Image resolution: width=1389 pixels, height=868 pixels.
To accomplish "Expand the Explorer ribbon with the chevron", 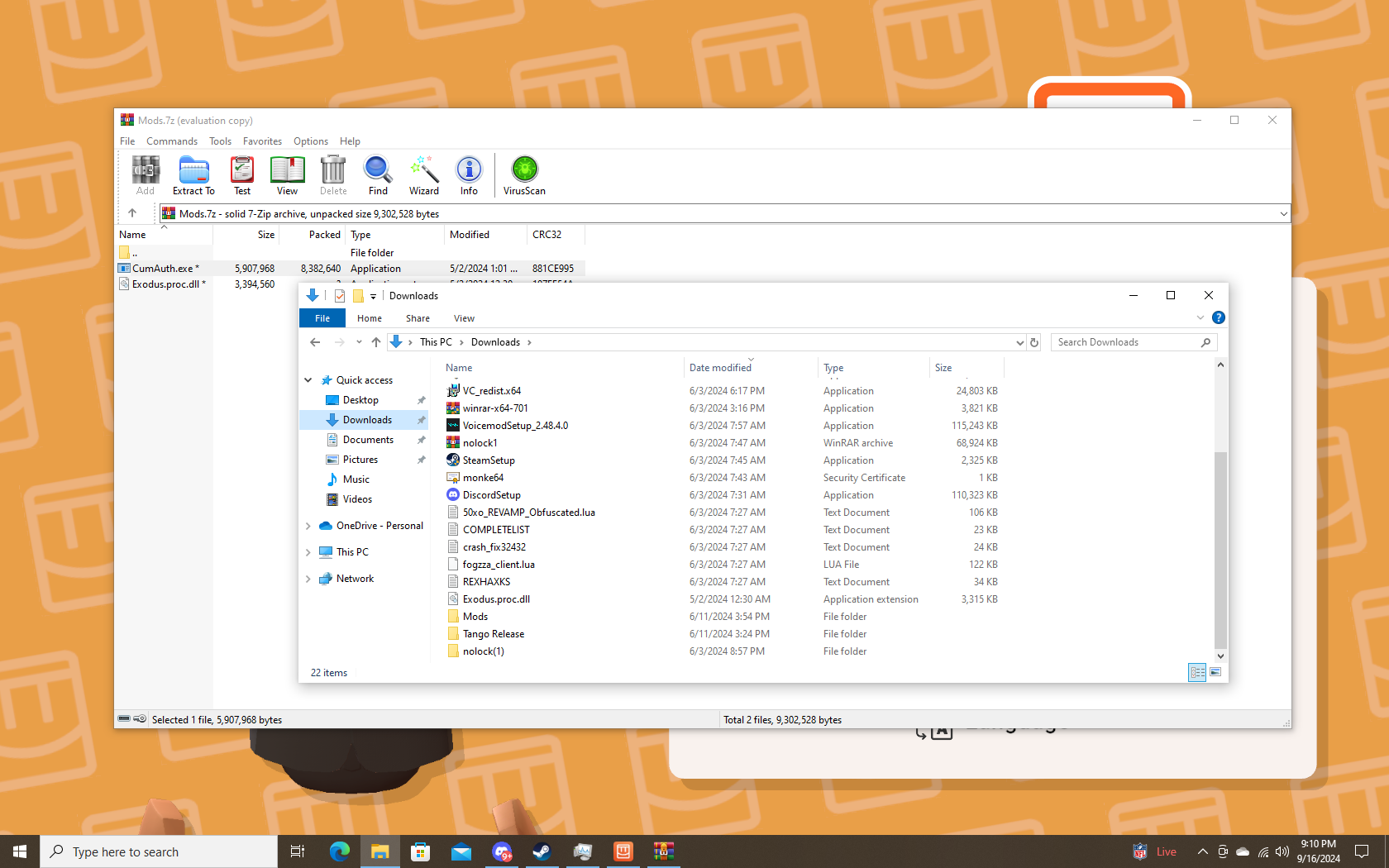I will (1200, 317).
